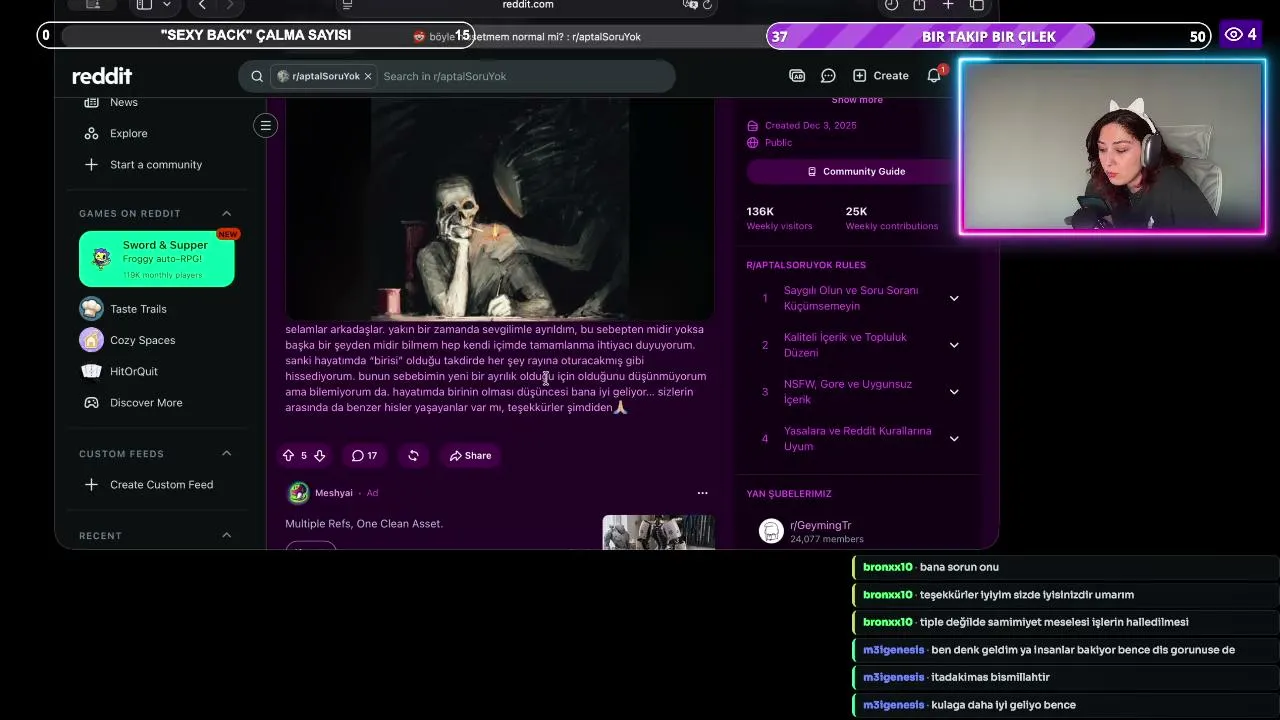
Task: Open Explore in the sidebar
Action: pos(128,133)
